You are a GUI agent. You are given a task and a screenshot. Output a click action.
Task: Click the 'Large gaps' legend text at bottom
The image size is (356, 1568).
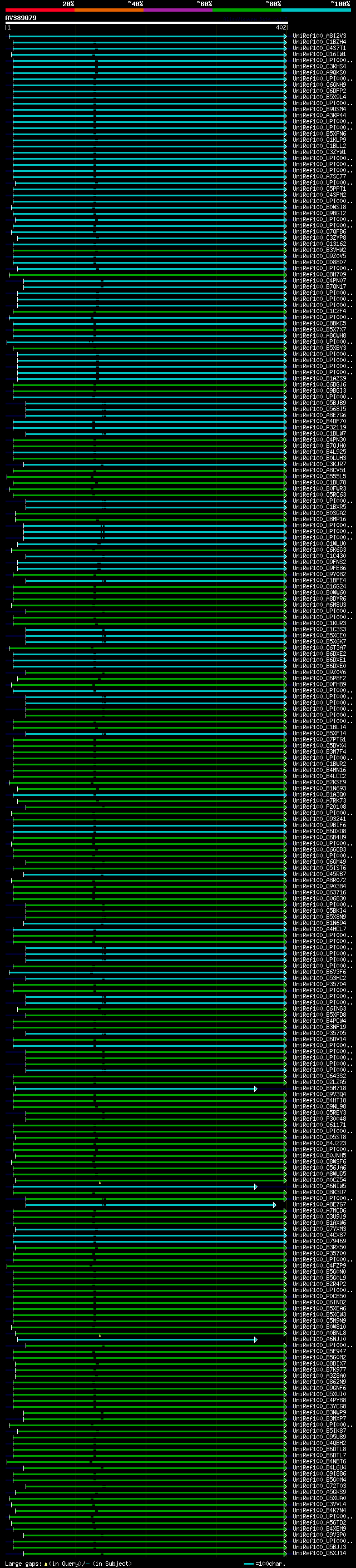coord(23,1564)
